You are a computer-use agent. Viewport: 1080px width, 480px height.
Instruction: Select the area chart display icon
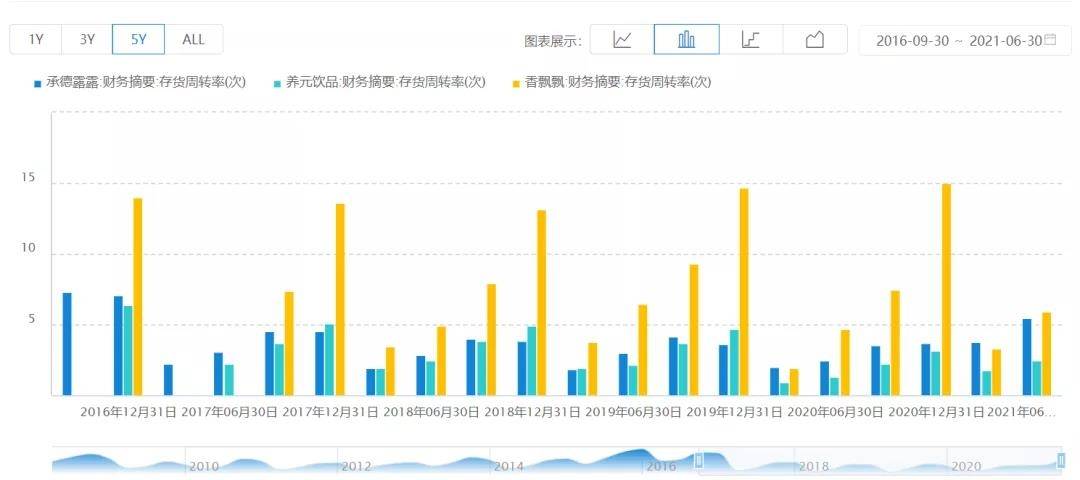pyautogui.click(x=815, y=40)
